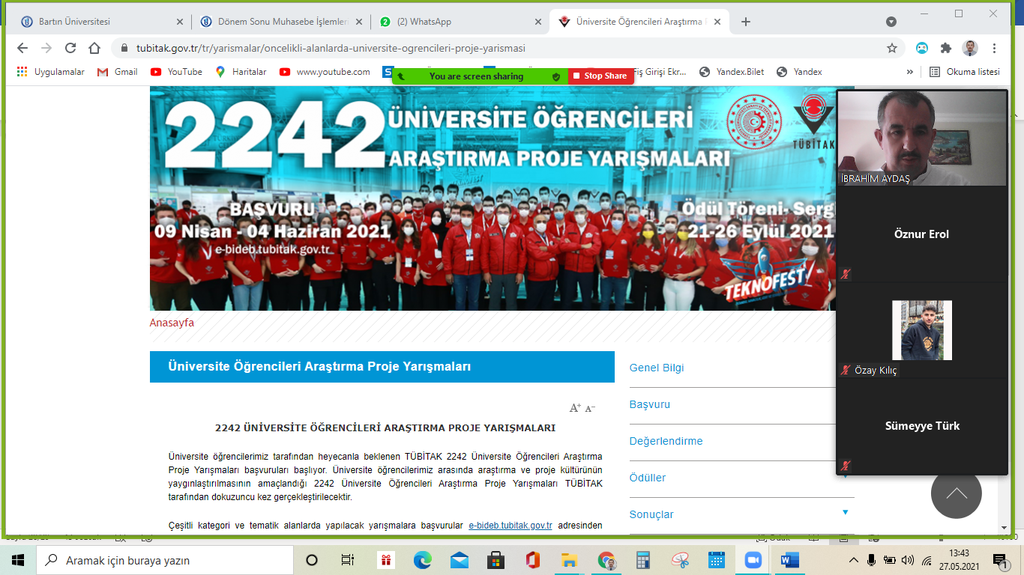Image resolution: width=1024 pixels, height=575 pixels.
Task: Select Öznur Erol participant tile
Action: coord(922,234)
